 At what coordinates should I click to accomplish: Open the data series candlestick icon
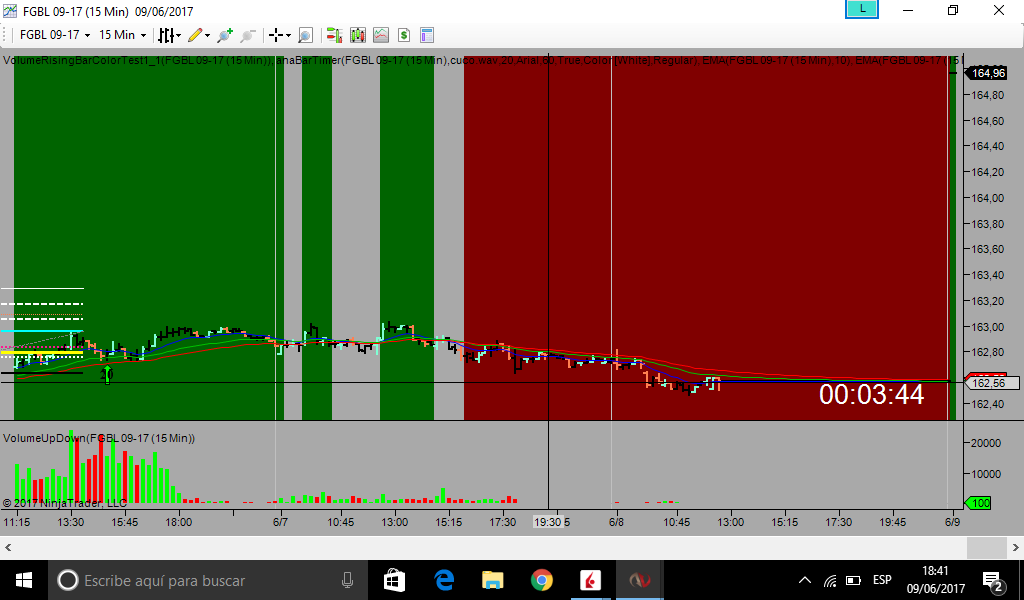[357, 35]
